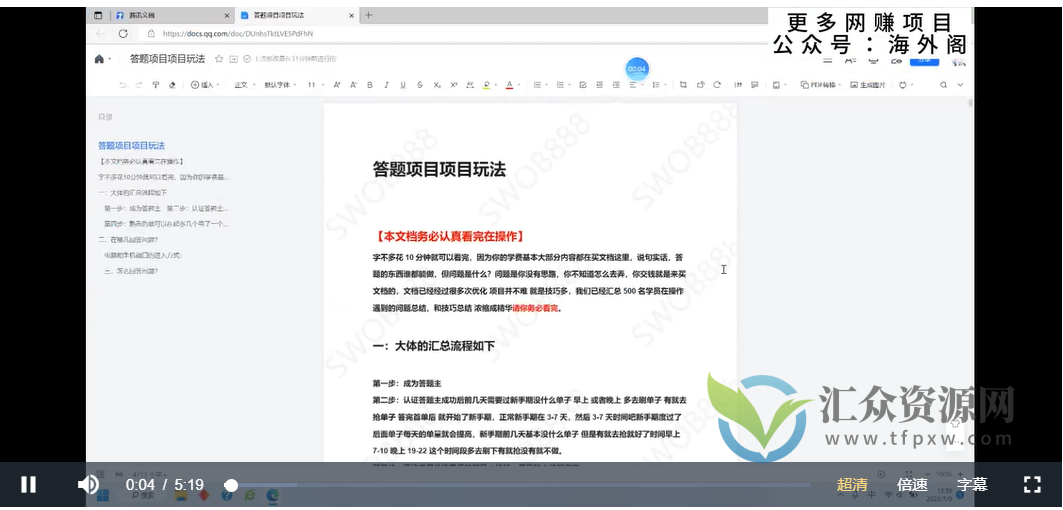Open the bulleted list dropdown
This screenshot has width=1063, height=510.
click(540, 85)
